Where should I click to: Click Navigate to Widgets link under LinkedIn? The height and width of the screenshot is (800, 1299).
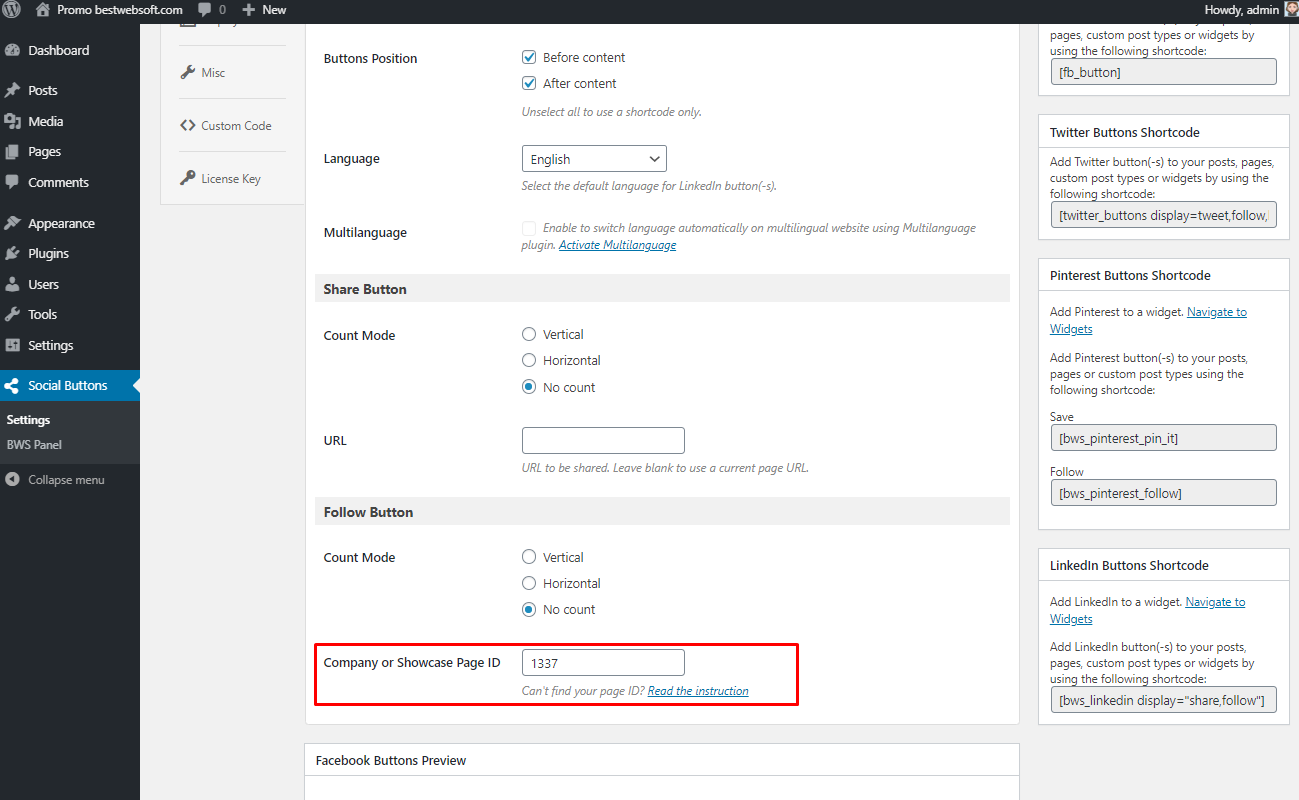[1147, 610]
